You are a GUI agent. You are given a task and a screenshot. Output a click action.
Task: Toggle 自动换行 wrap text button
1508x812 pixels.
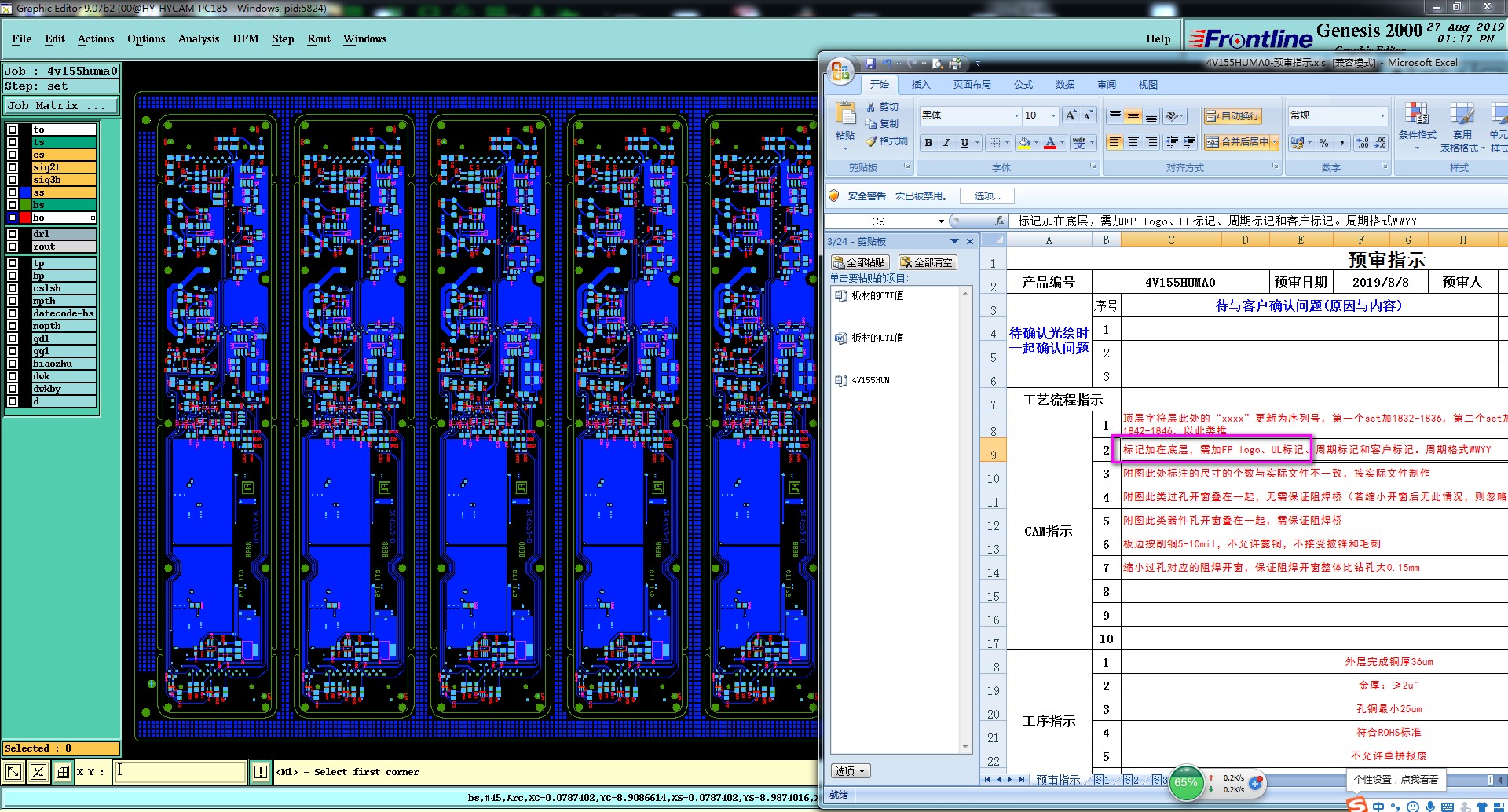pyautogui.click(x=1232, y=116)
